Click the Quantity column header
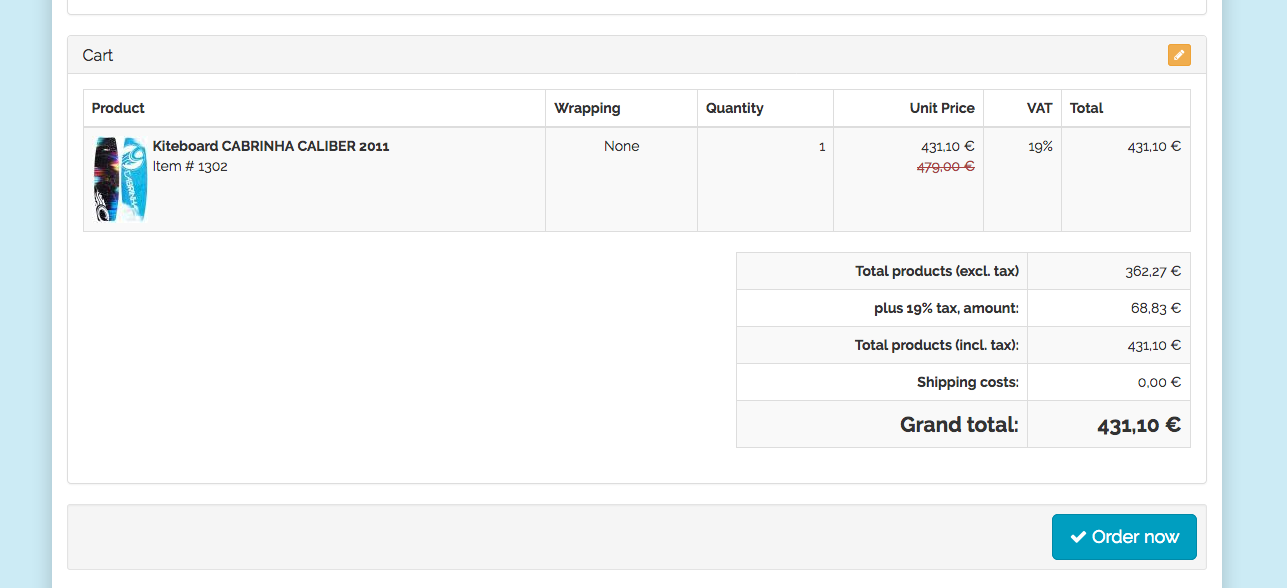 tap(734, 108)
